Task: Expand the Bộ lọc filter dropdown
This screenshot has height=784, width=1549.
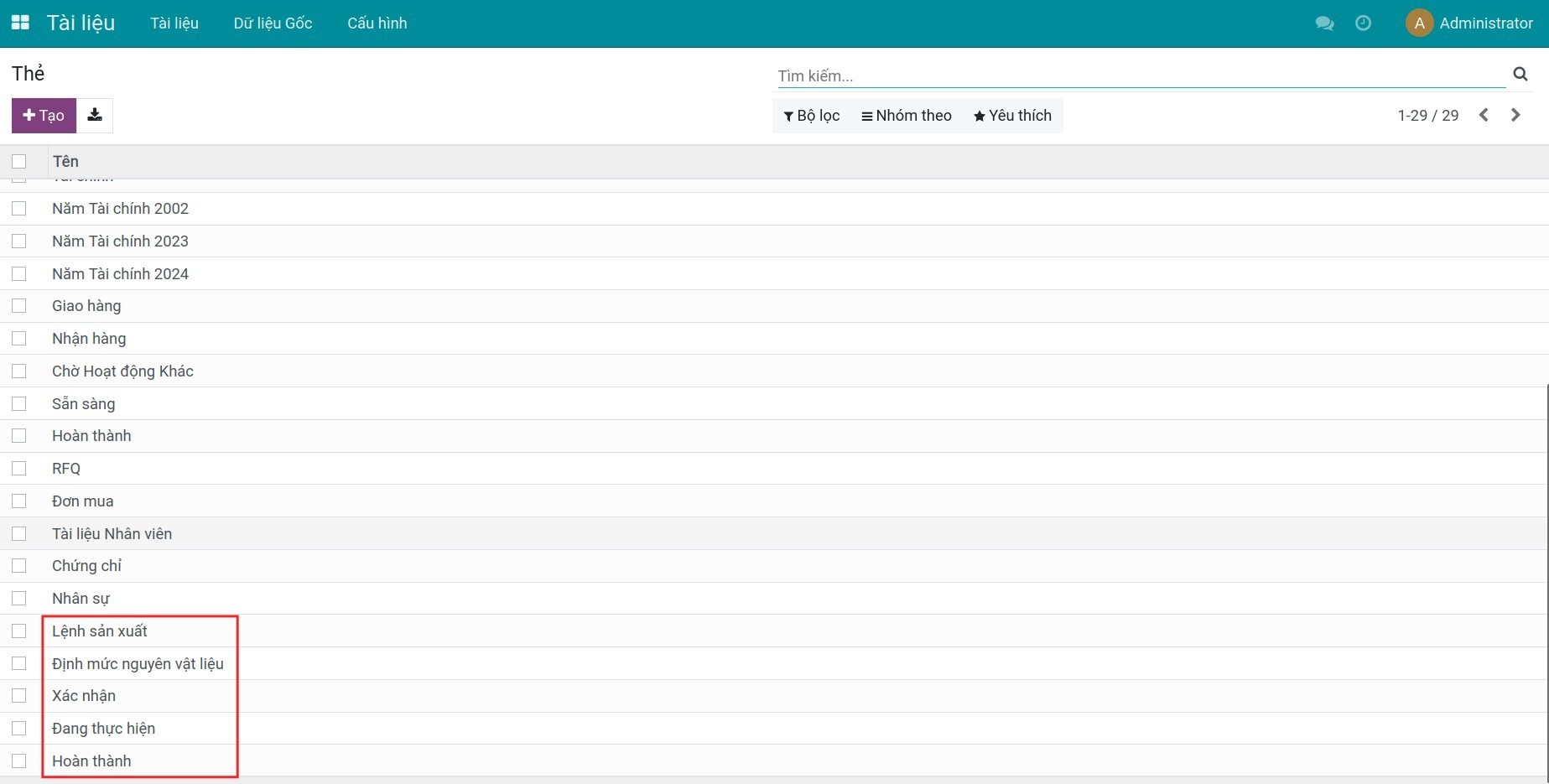Action: pyautogui.click(x=811, y=116)
